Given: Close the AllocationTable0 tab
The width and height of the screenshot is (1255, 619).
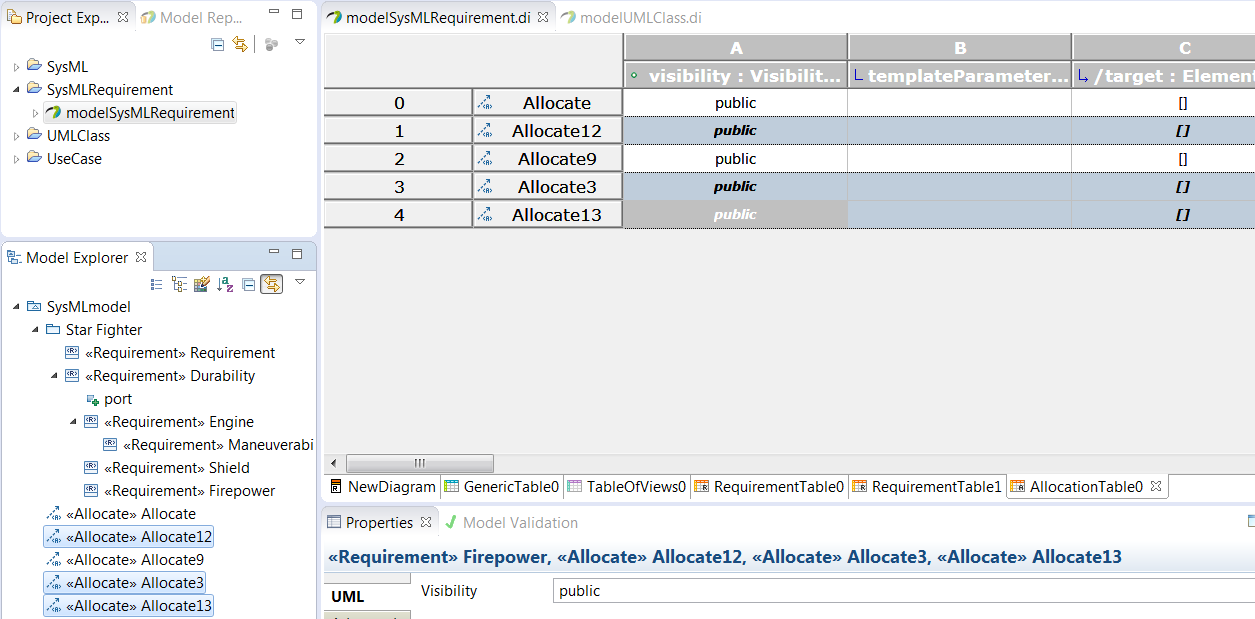Looking at the screenshot, I should [1156, 487].
